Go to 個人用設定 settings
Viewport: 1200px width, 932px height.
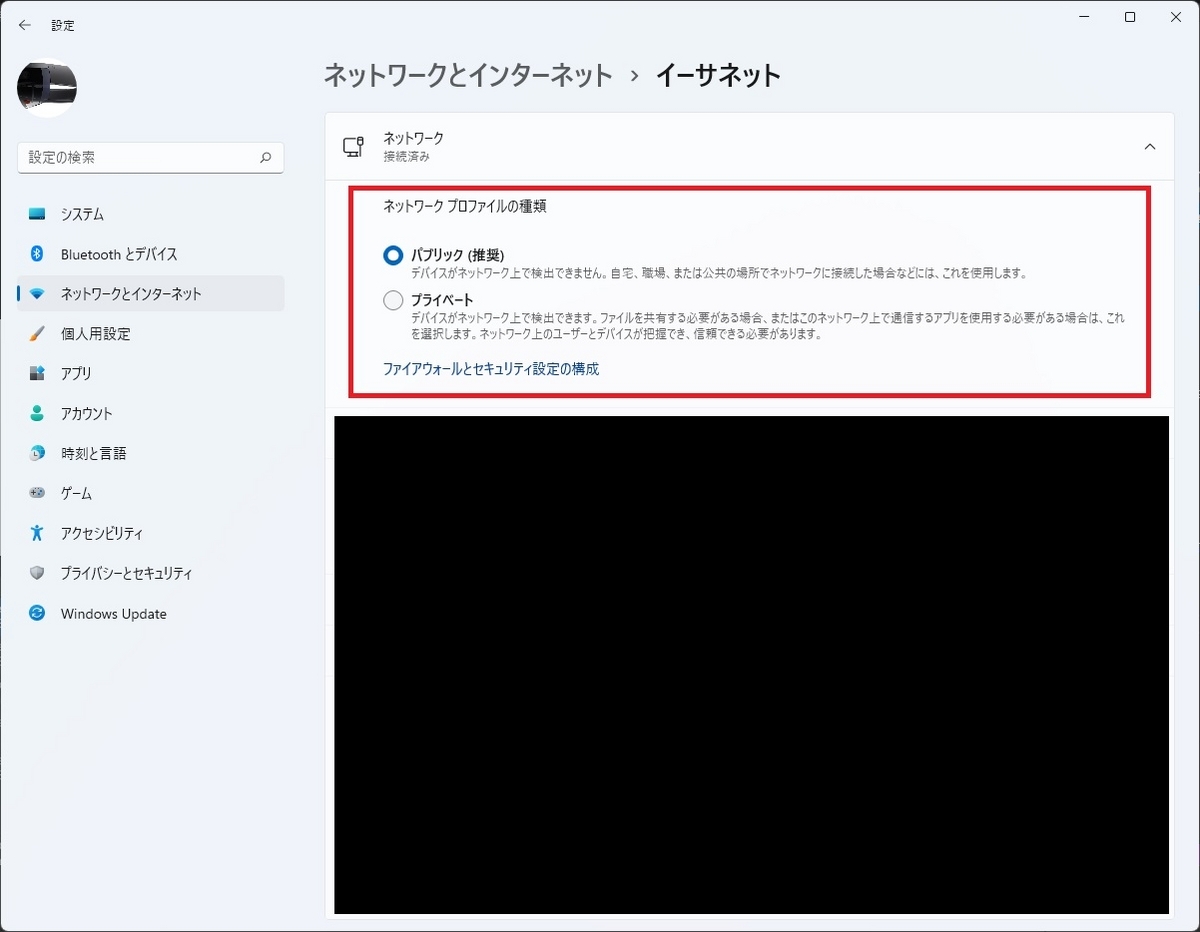[151, 334]
